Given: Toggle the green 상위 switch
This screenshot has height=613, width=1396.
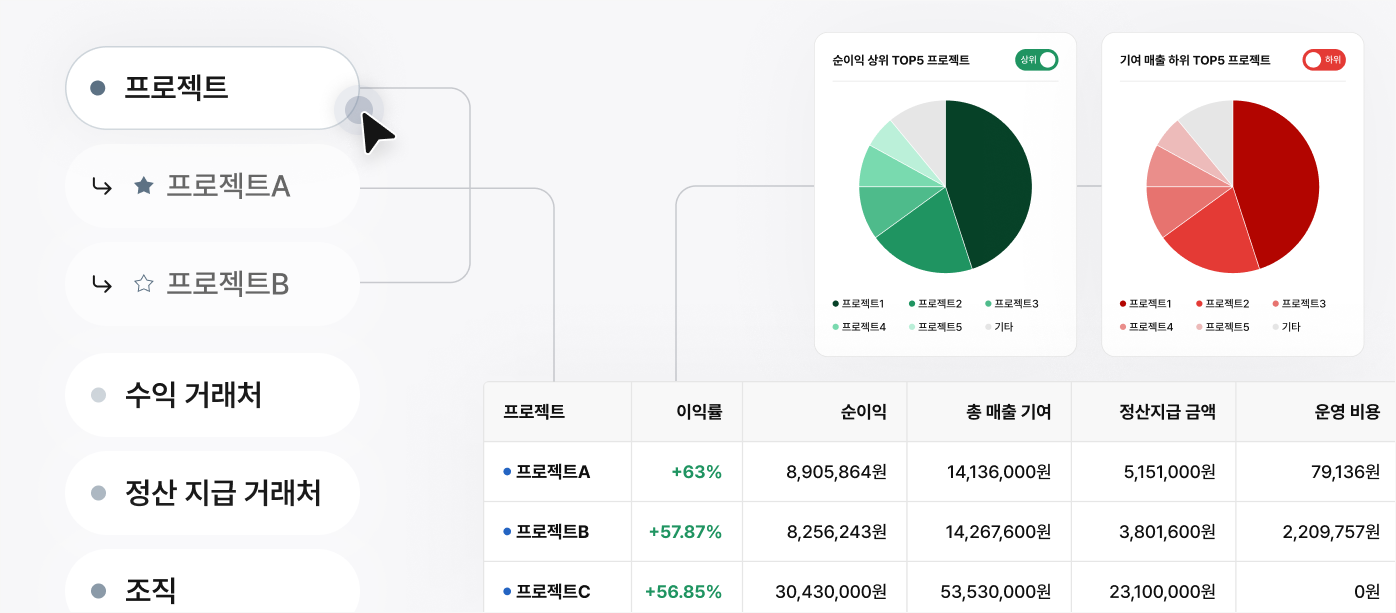Looking at the screenshot, I should (x=1036, y=60).
